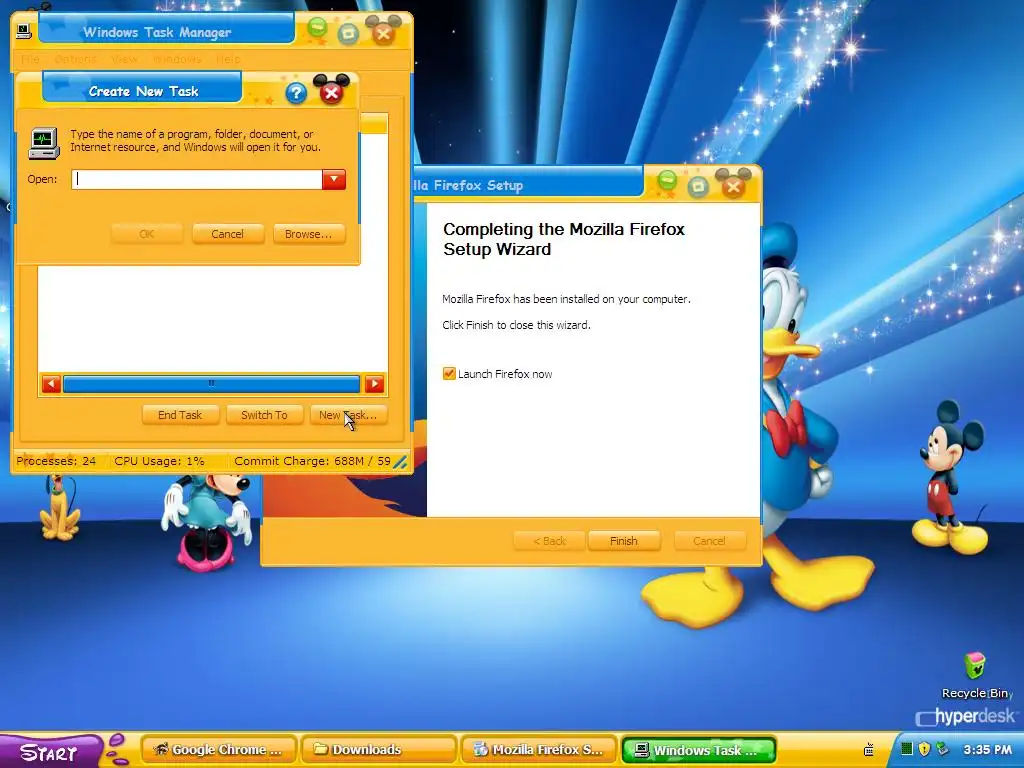
Task: Click the help question mark in Create New Task
Action: click(296, 93)
